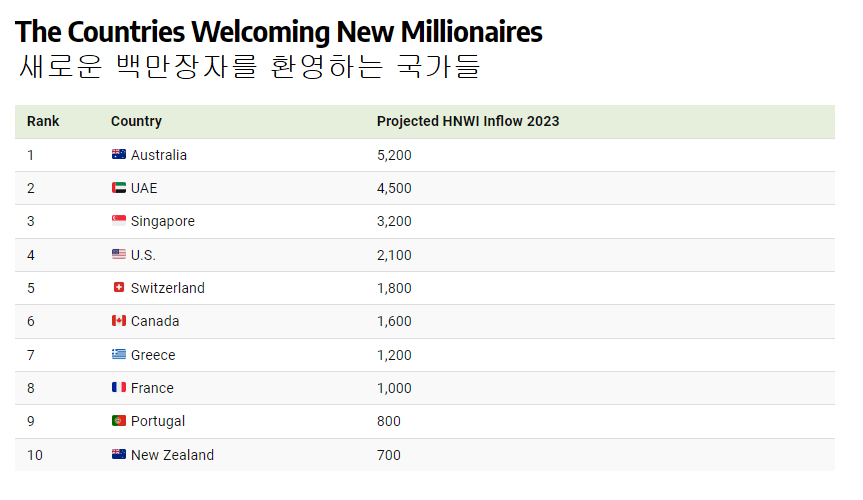Click the Australia flag icon

(119, 155)
